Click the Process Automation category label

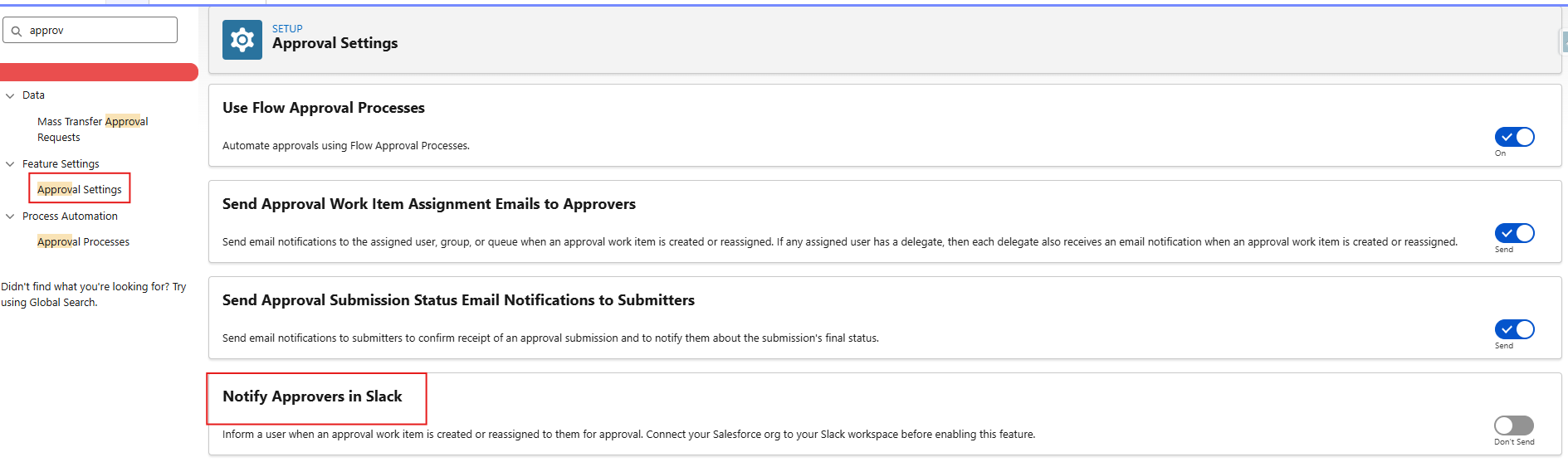tap(70, 216)
